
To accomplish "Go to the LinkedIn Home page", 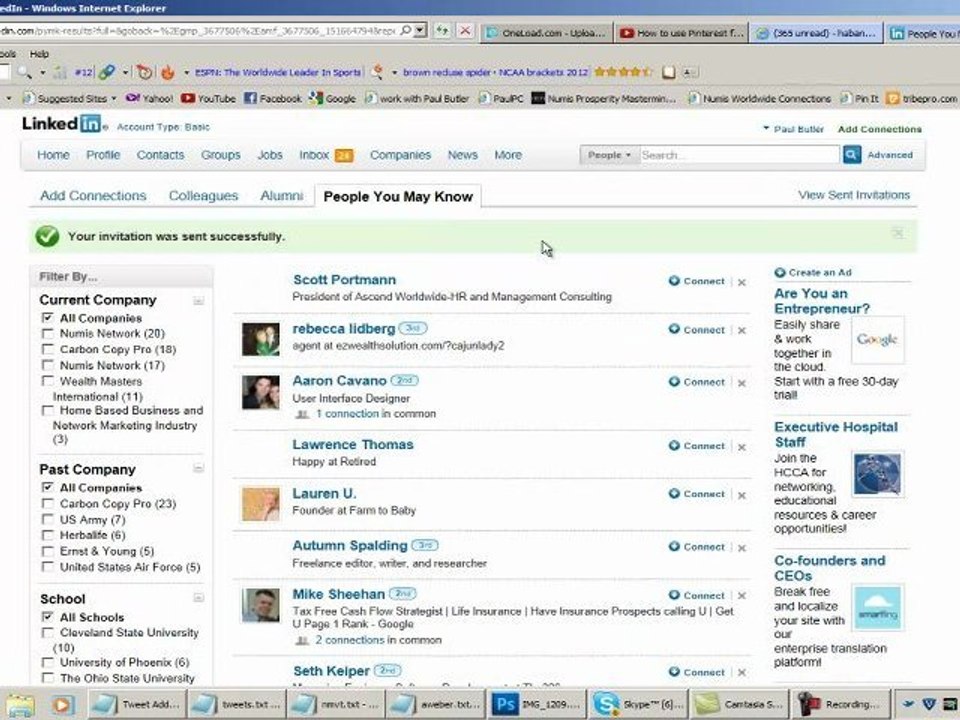I will pyautogui.click(x=53, y=155).
